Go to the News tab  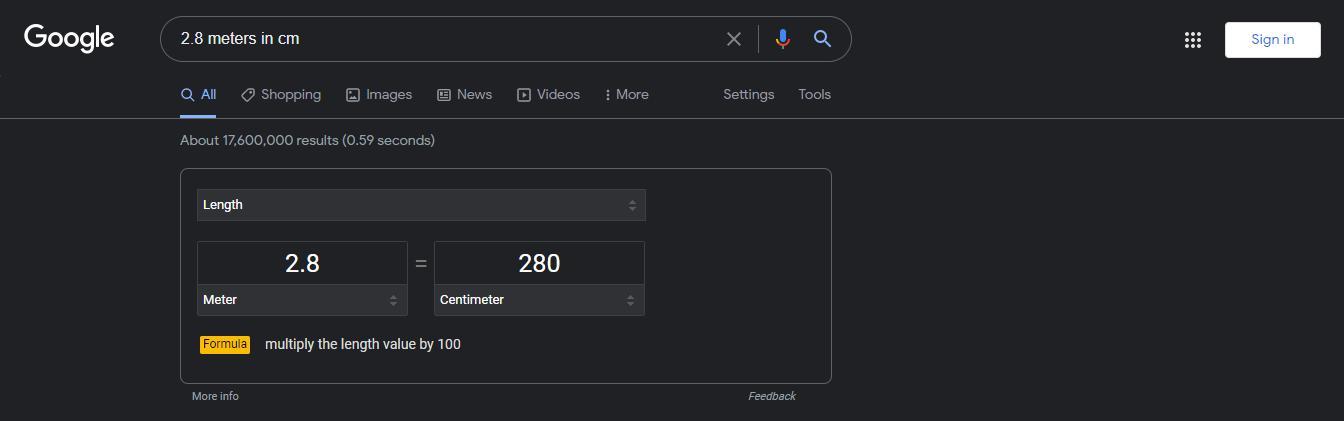(x=464, y=95)
